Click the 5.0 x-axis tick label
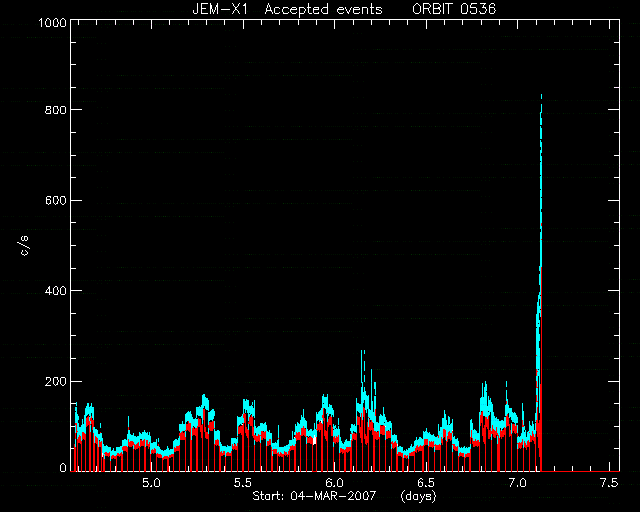Image resolution: width=640 pixels, height=512 pixels. point(151,483)
